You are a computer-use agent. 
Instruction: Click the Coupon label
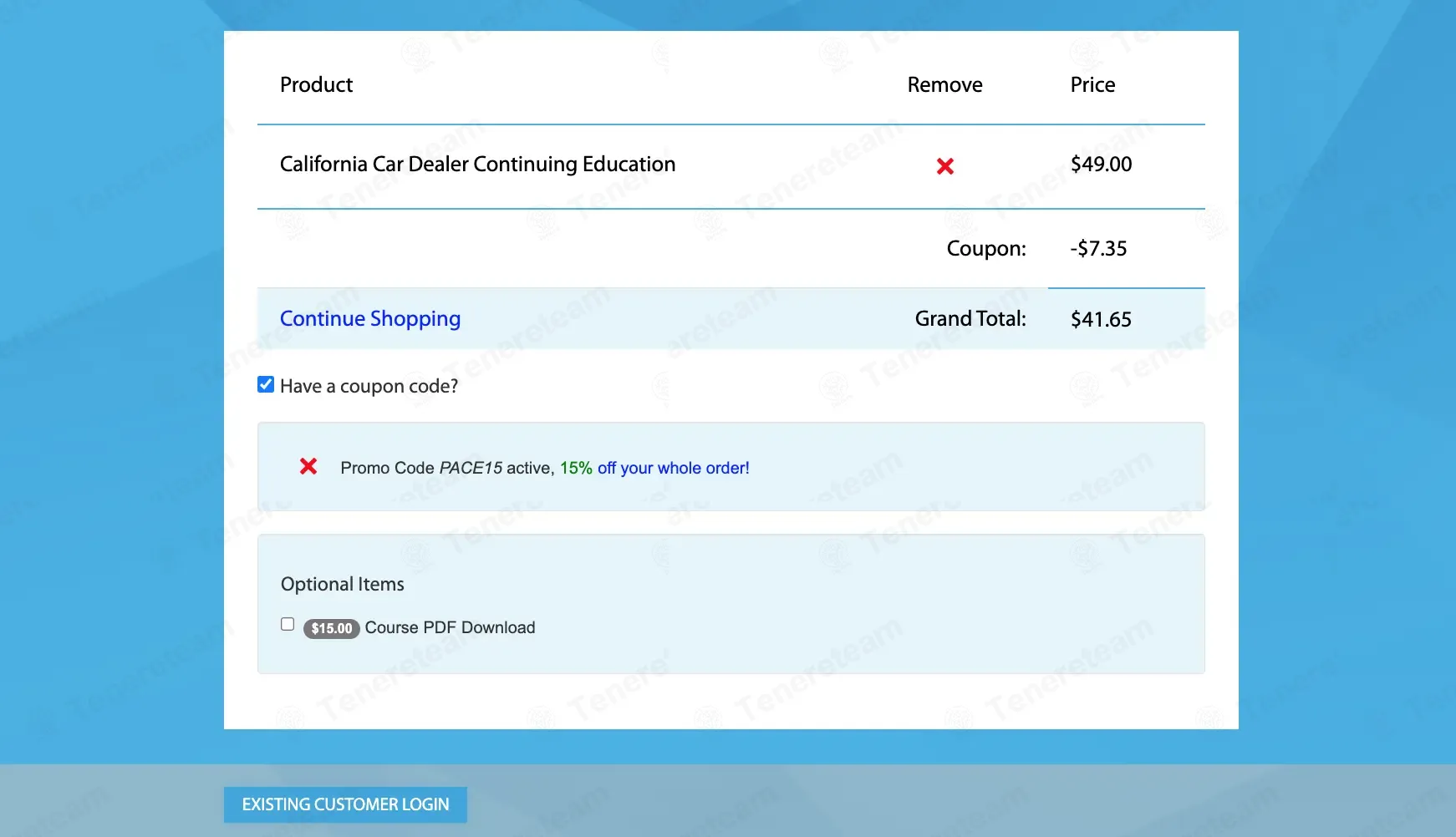click(986, 248)
